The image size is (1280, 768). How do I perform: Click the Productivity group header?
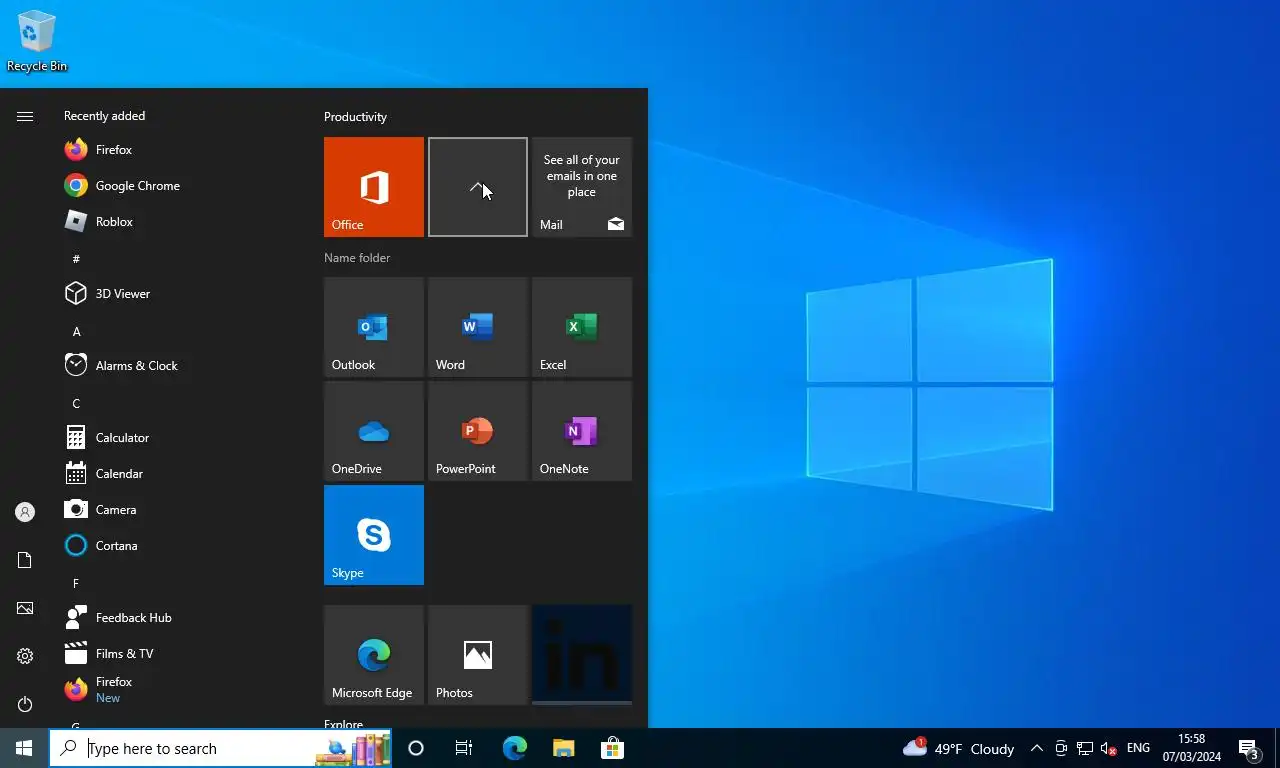[355, 117]
